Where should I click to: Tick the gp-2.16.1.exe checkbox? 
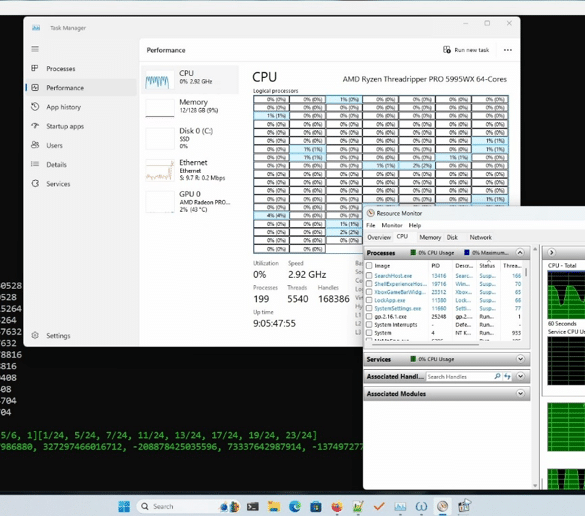(369, 316)
